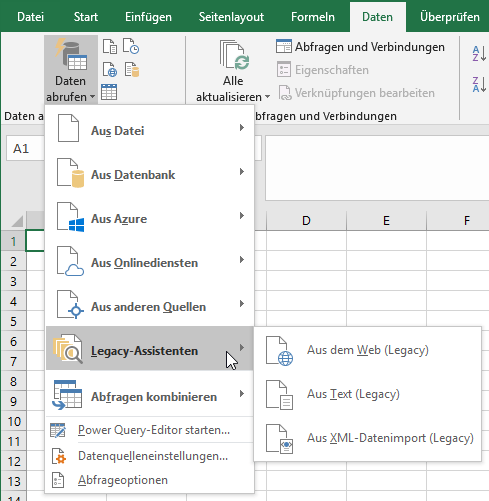
Task: Click the Windows logo icon of Aus Azure
Action: (x=70, y=217)
